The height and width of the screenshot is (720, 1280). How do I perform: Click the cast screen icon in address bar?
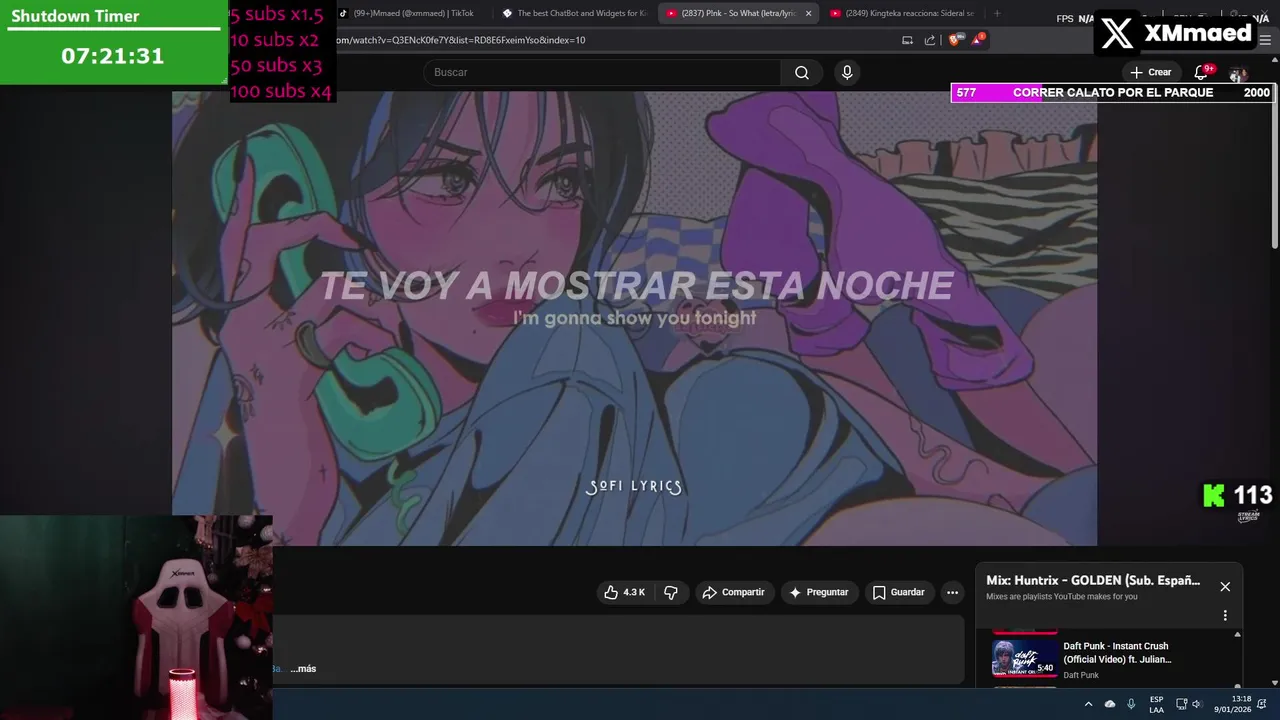[907, 40]
